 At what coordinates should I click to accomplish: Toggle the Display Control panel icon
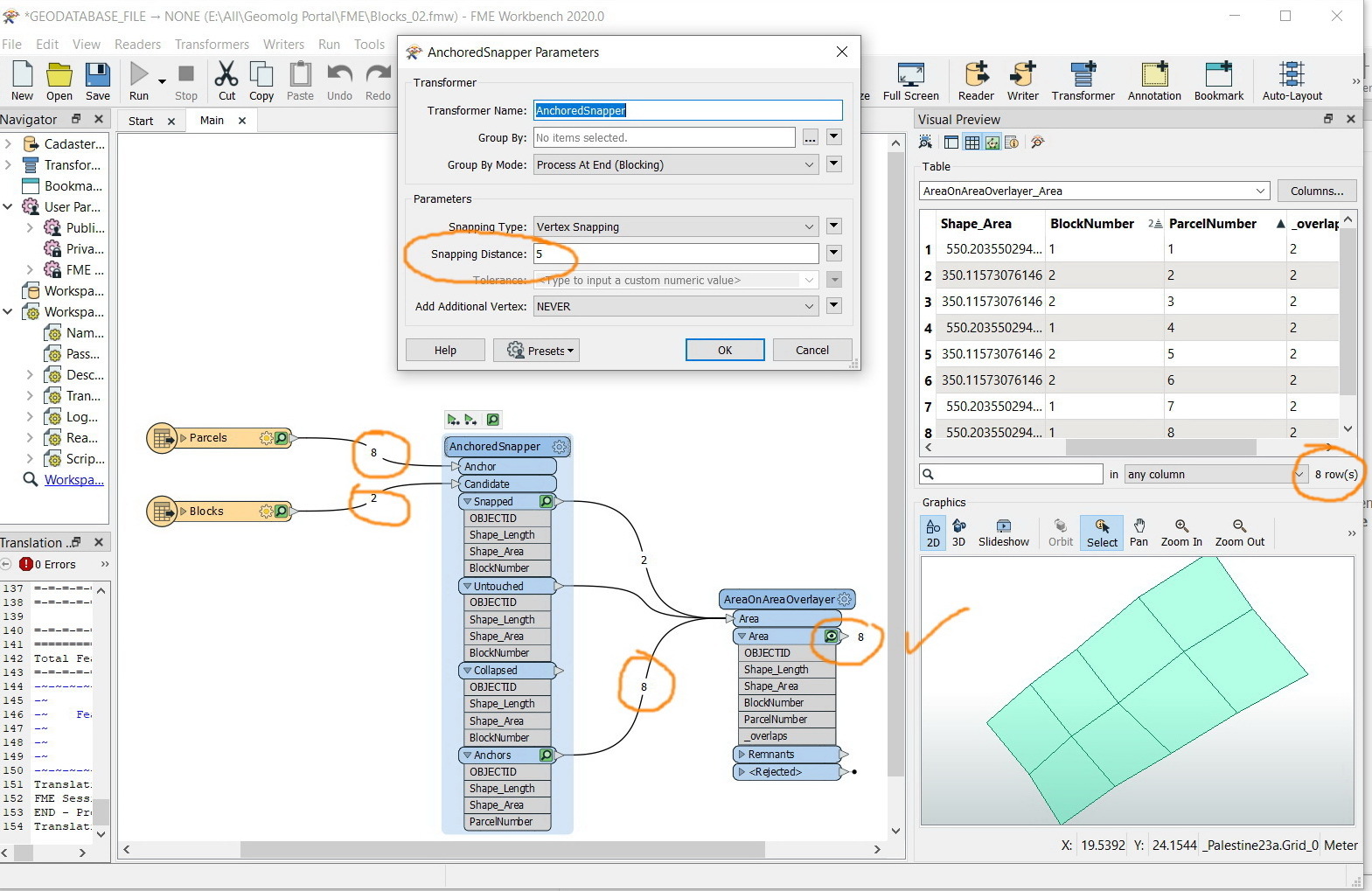tap(951, 143)
